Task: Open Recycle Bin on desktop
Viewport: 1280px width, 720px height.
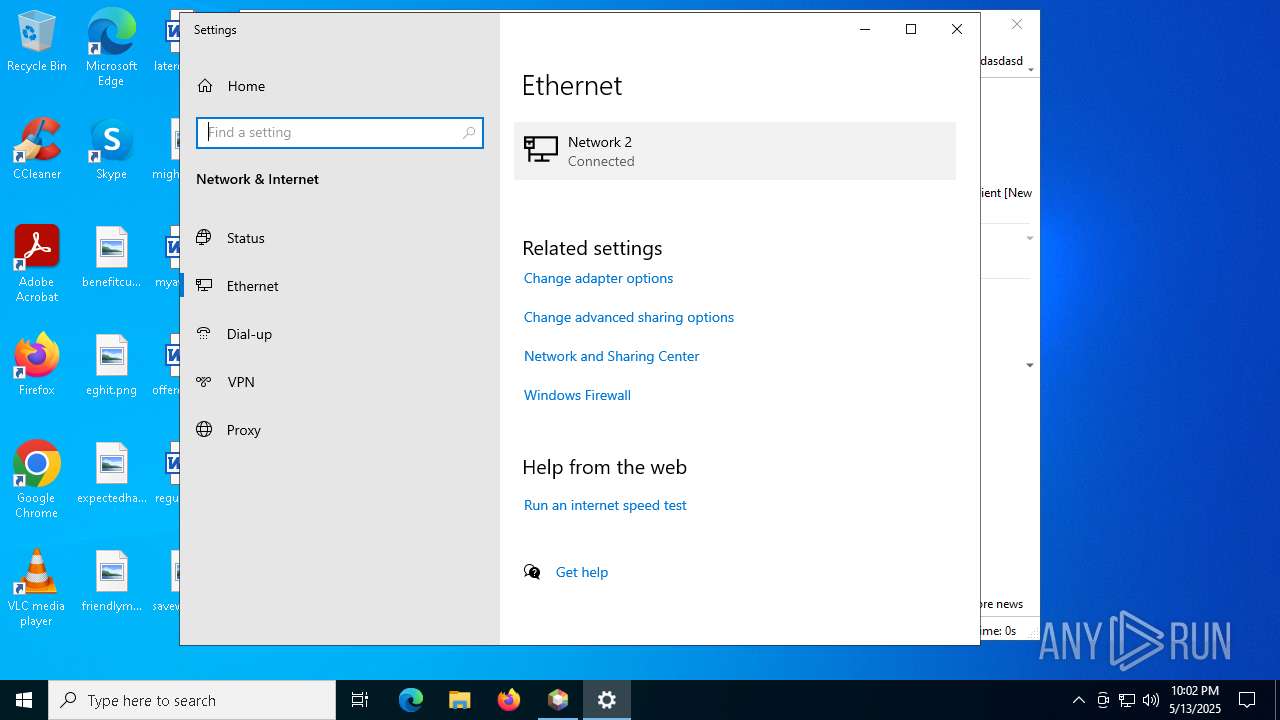Action: 37,42
